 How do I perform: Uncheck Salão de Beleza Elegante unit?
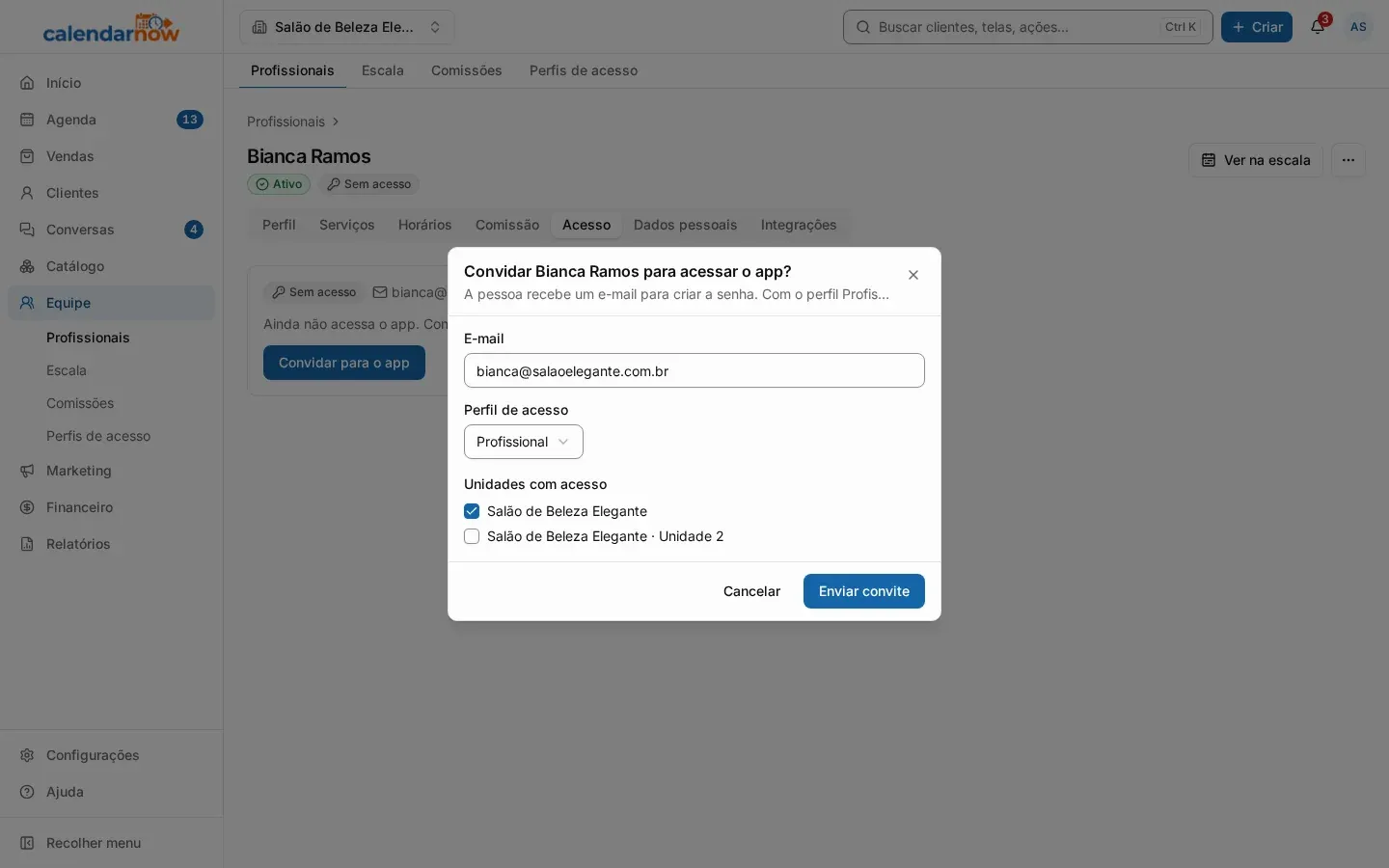coord(472,511)
